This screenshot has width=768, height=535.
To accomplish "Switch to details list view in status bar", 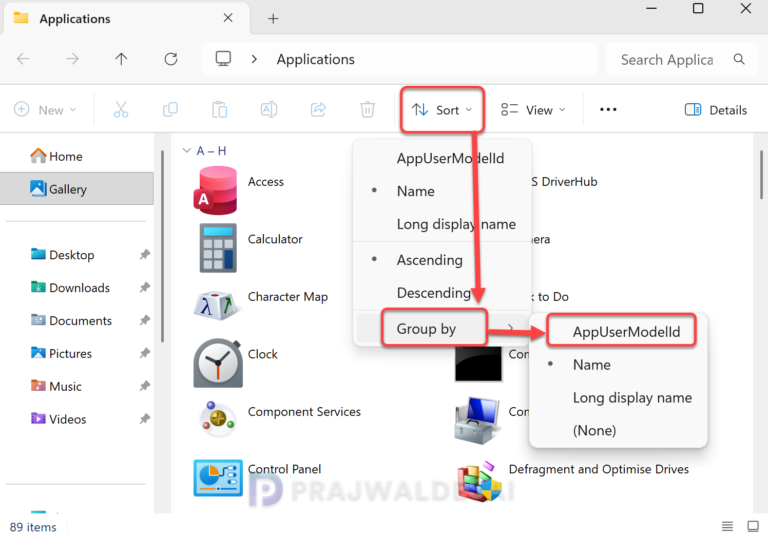I will (x=727, y=526).
